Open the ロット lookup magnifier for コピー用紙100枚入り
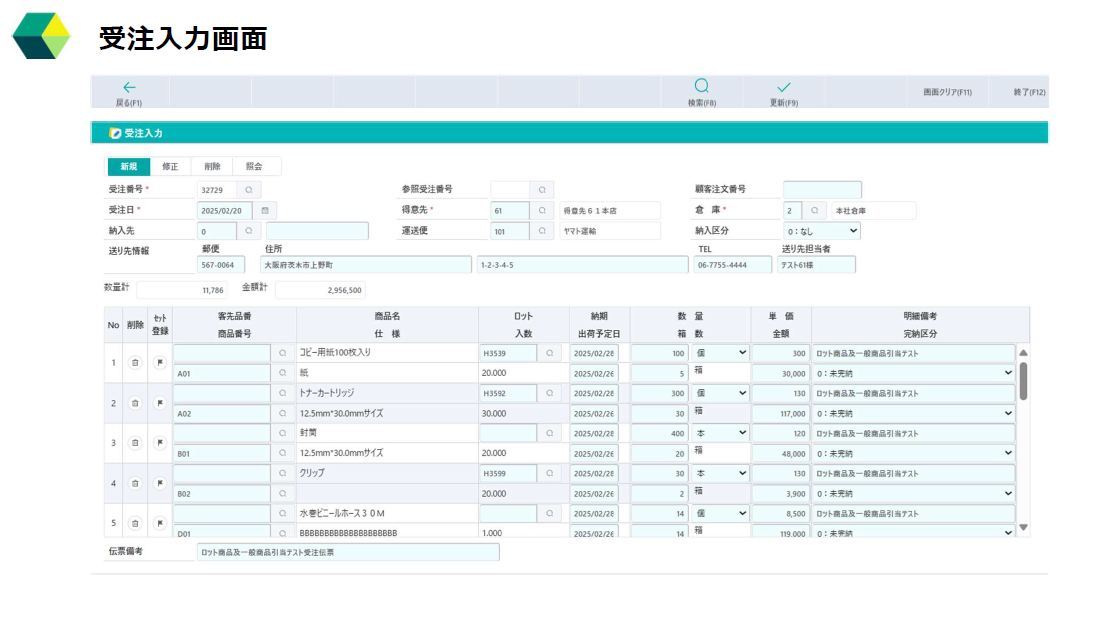The height and width of the screenshot is (619, 1109). [551, 352]
